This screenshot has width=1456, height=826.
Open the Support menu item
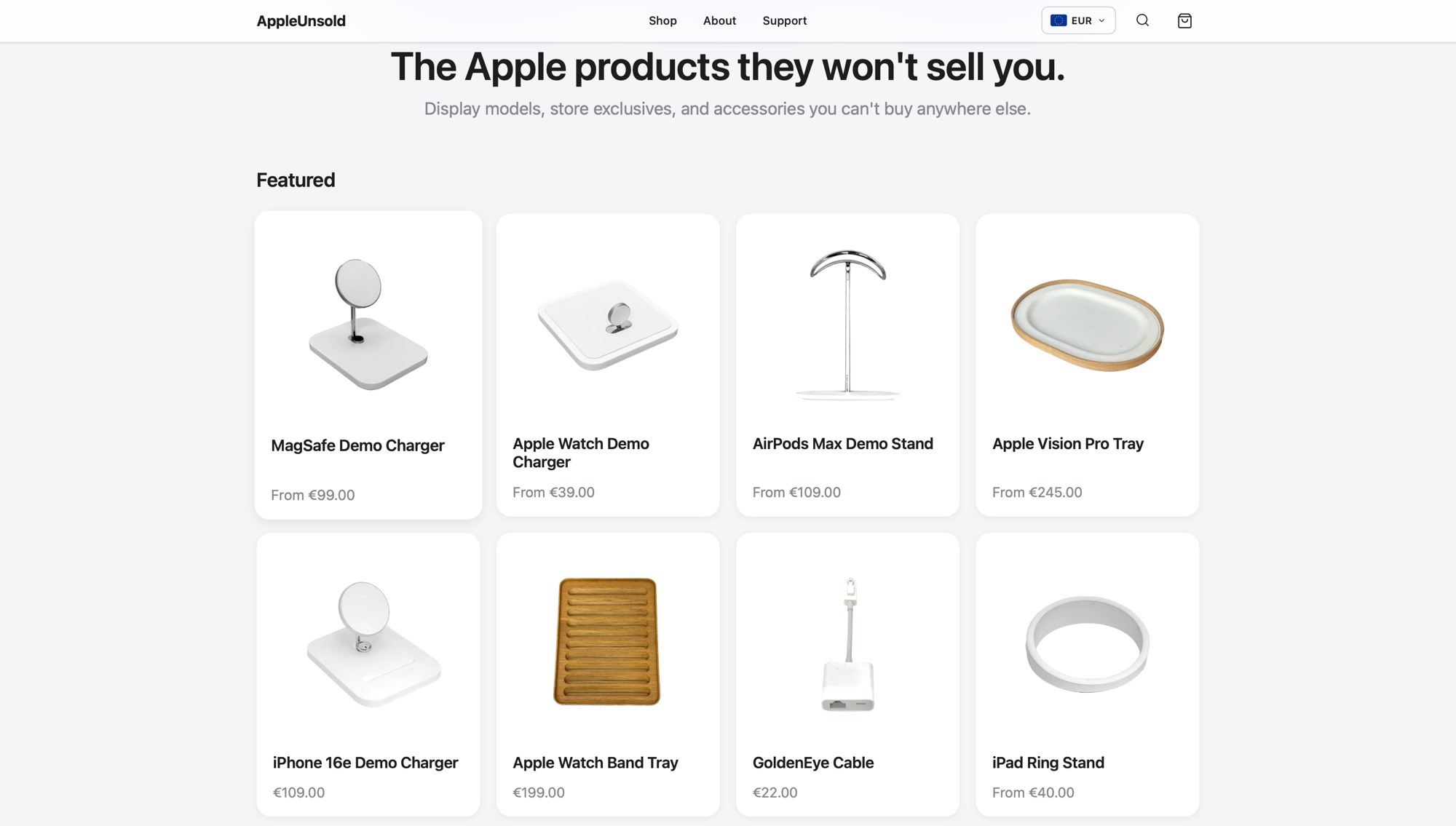click(784, 20)
